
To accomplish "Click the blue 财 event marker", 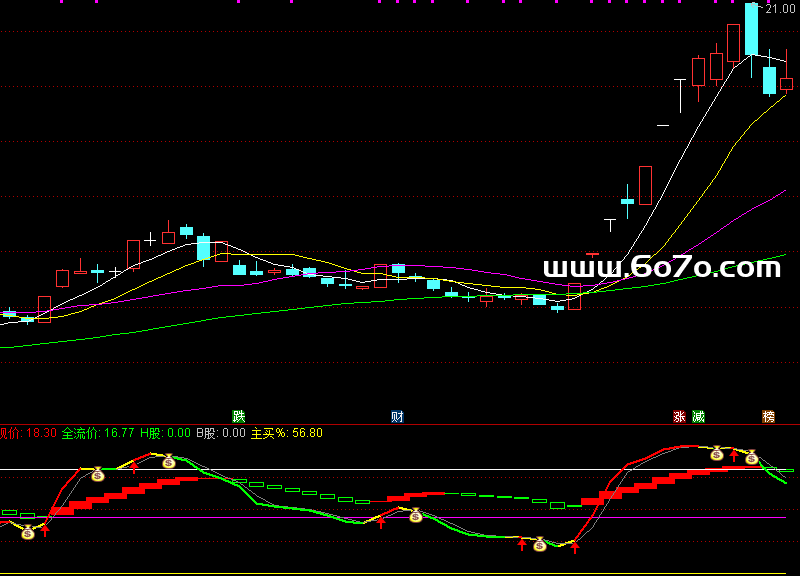I will pos(397,416).
